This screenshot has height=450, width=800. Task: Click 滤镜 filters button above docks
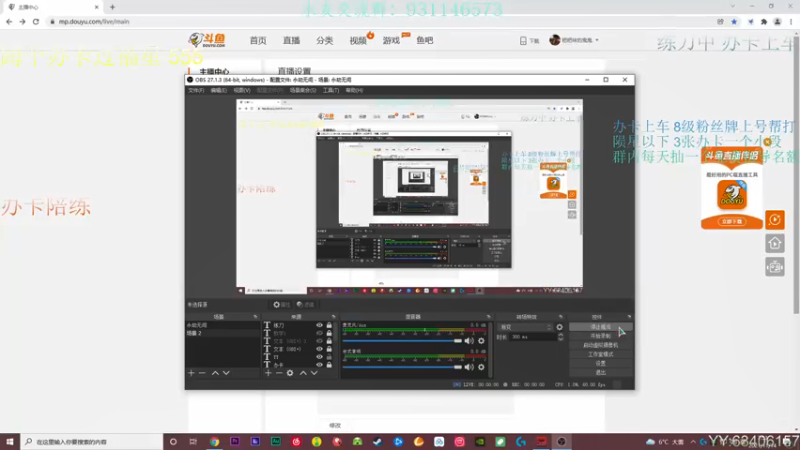coord(306,305)
